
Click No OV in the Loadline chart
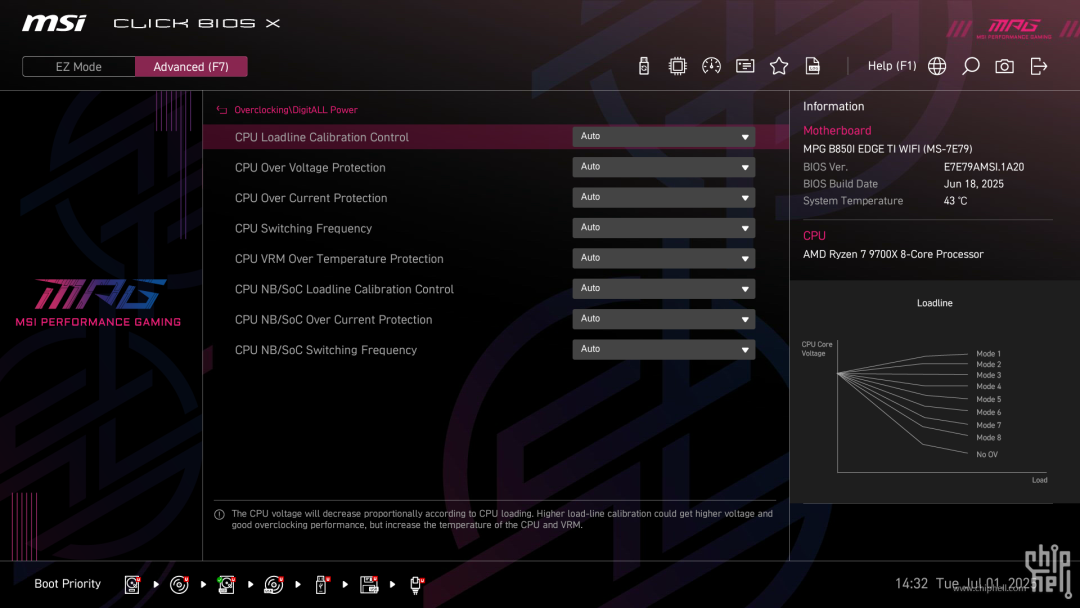click(x=987, y=454)
